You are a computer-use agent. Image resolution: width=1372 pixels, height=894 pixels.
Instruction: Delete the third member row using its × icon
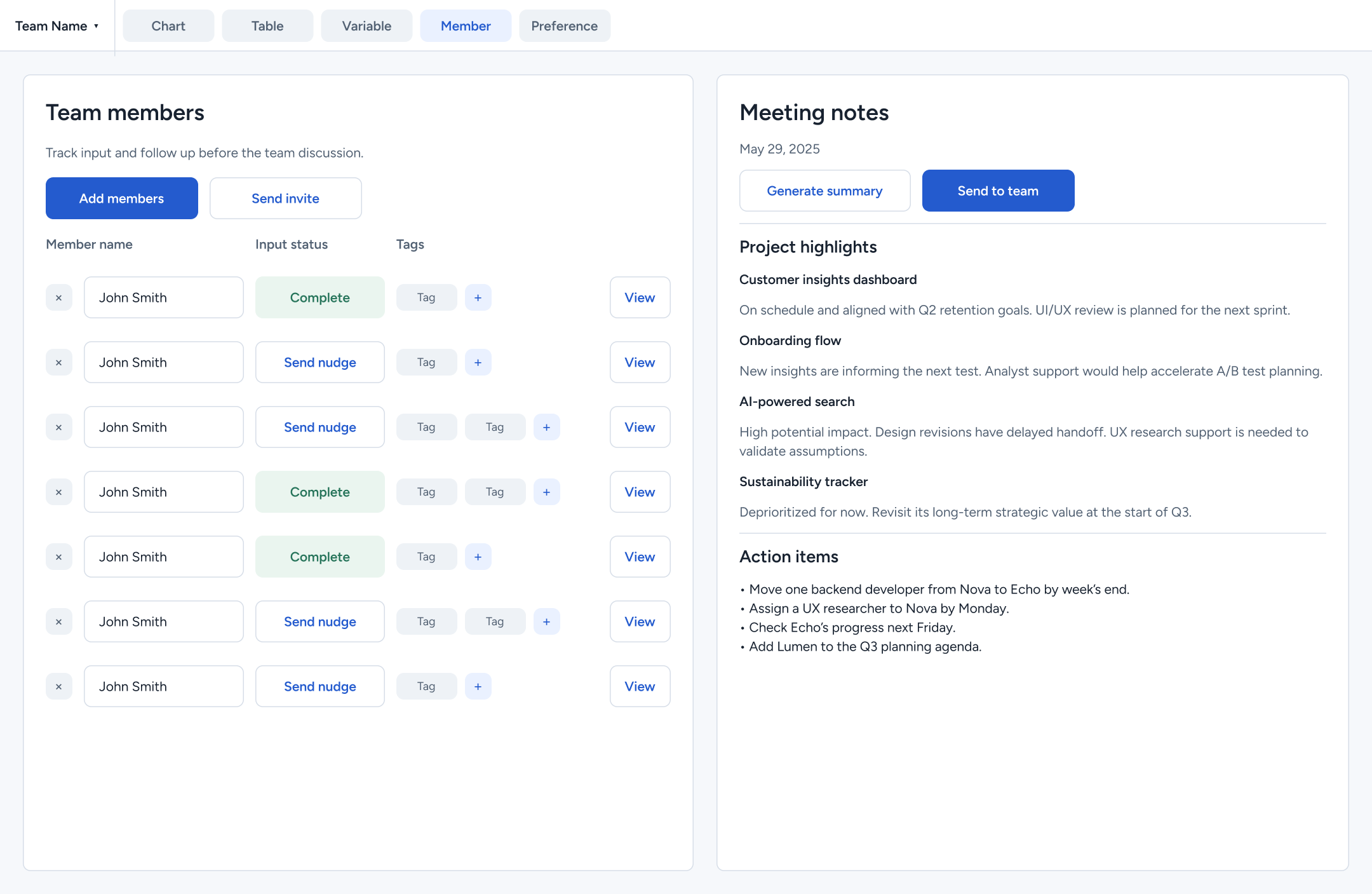59,427
